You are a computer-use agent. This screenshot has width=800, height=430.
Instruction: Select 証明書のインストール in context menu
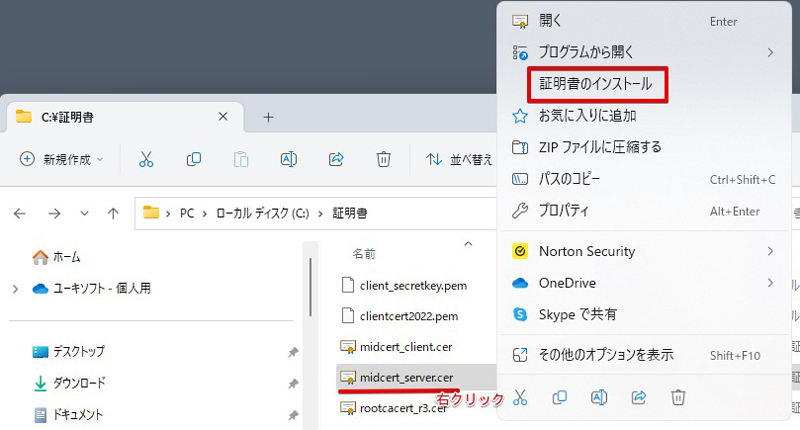(x=595, y=84)
